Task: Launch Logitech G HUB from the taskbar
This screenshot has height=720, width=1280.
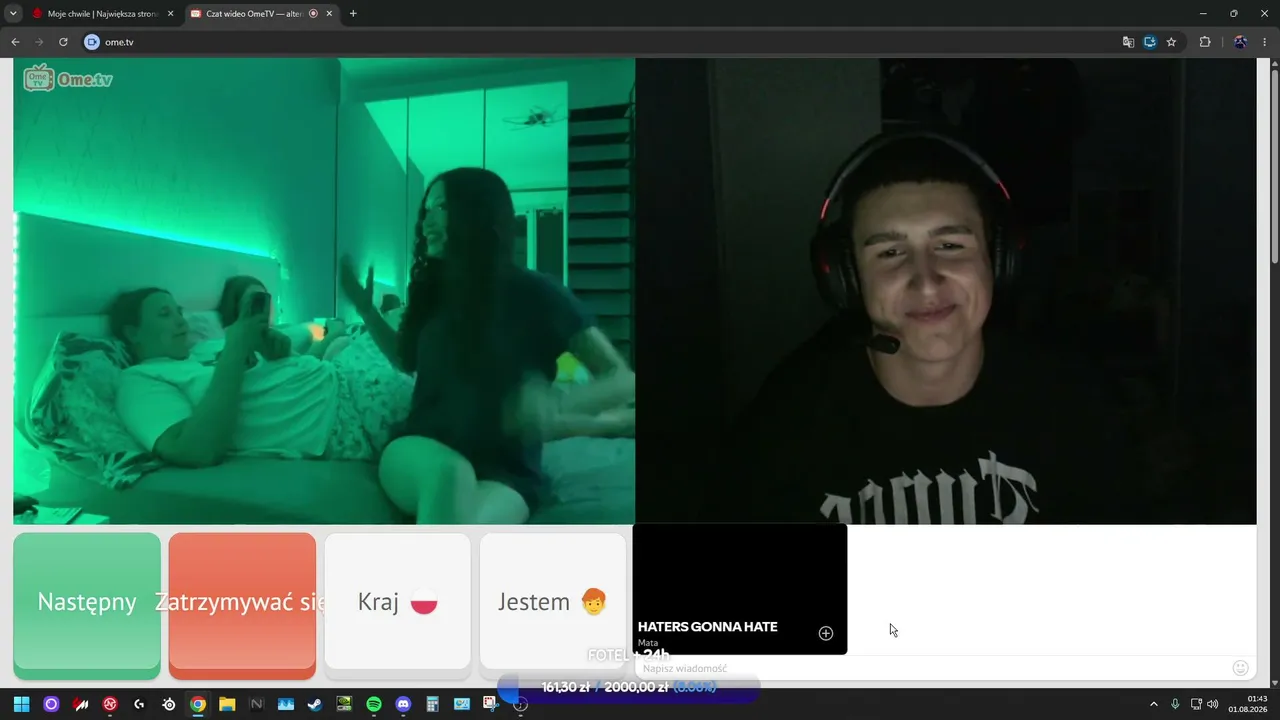Action: pos(139,704)
